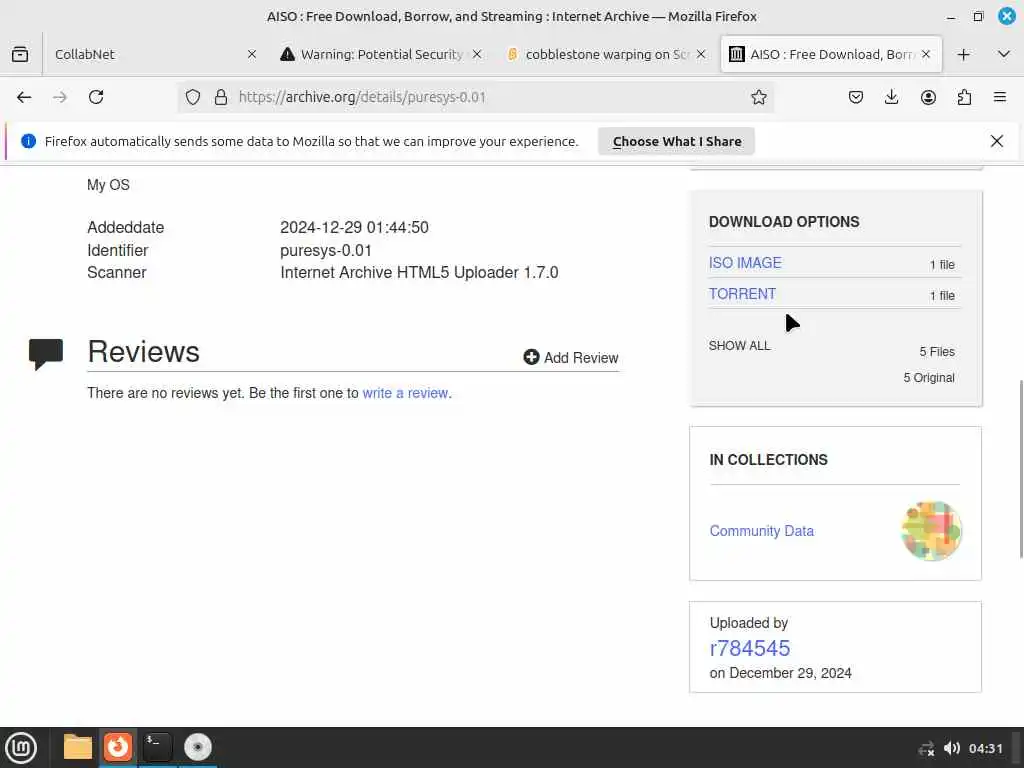
Task: Open the ISO IMAGE download link
Action: 745,263
